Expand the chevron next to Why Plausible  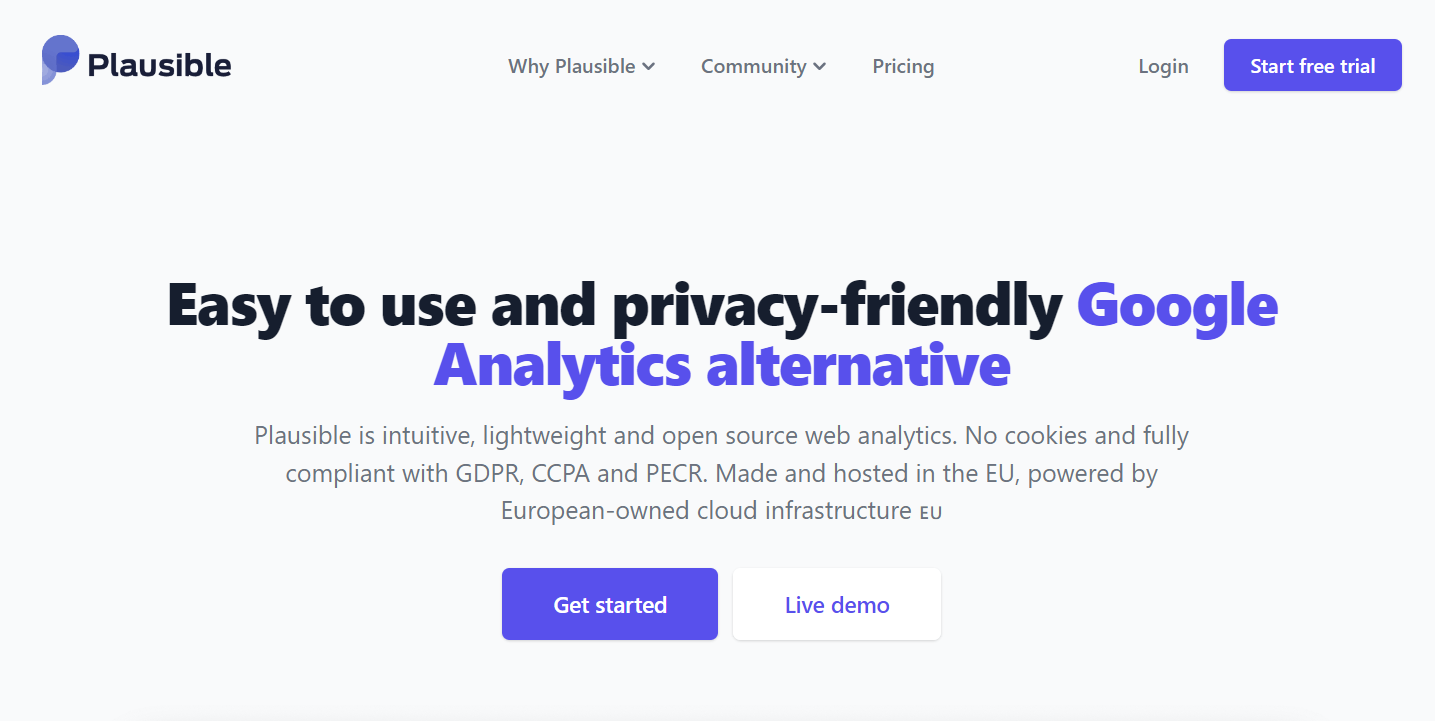(x=649, y=66)
